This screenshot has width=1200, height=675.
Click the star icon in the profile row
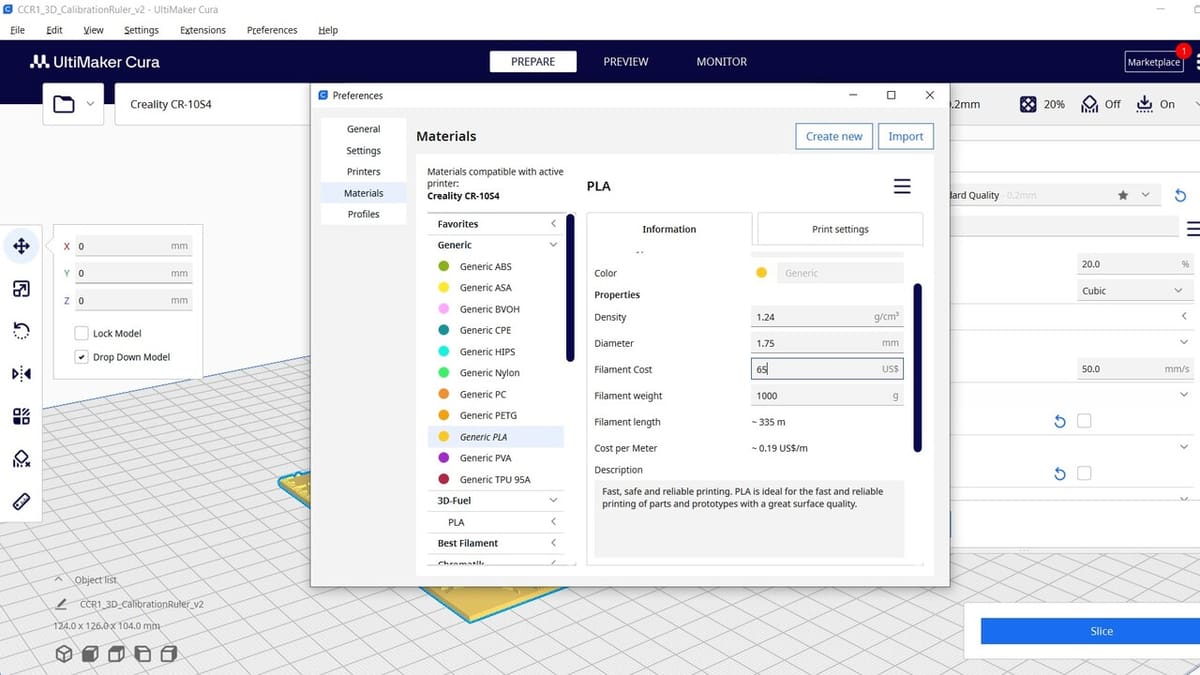pos(1123,195)
